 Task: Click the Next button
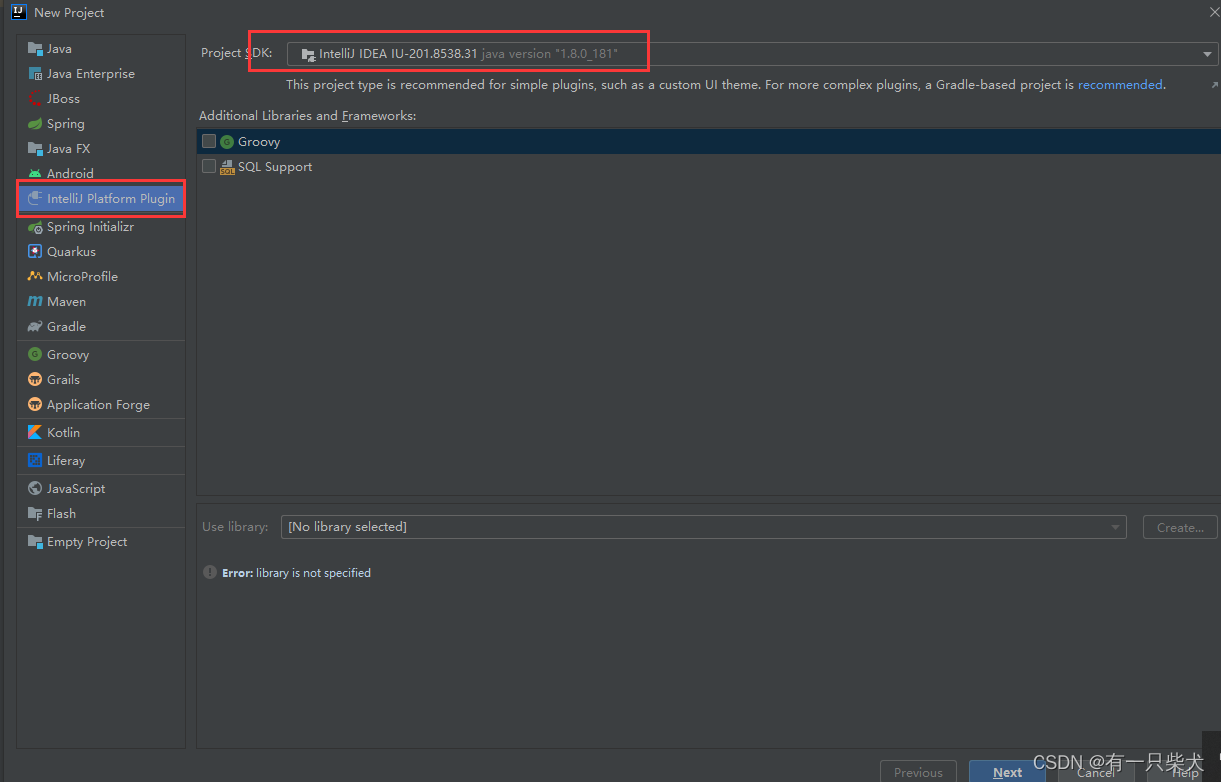coord(1007,772)
